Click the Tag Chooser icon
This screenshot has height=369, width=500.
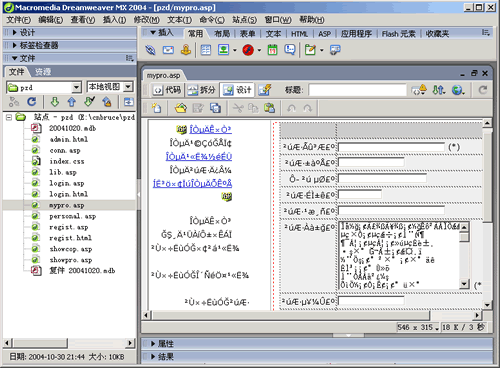pyautogui.click(x=335, y=50)
